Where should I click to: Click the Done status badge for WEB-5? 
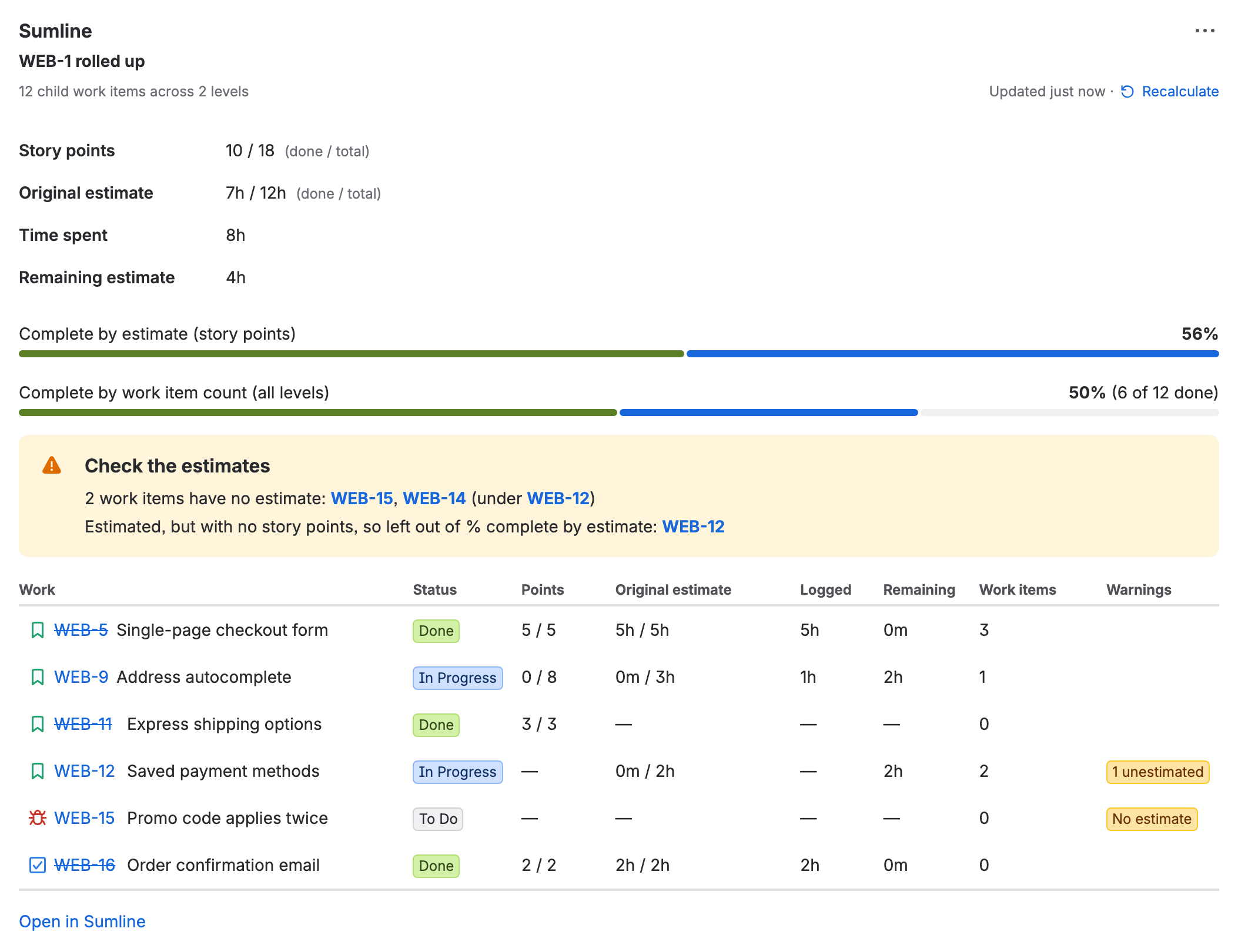click(436, 631)
